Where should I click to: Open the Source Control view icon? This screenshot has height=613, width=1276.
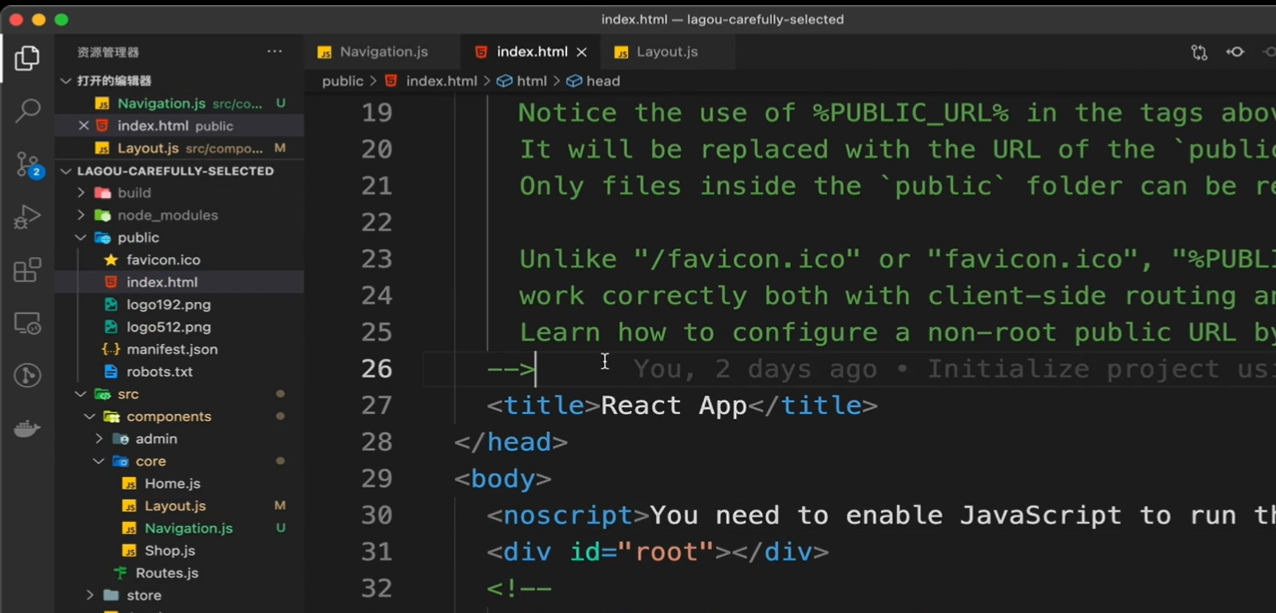[x=27, y=164]
